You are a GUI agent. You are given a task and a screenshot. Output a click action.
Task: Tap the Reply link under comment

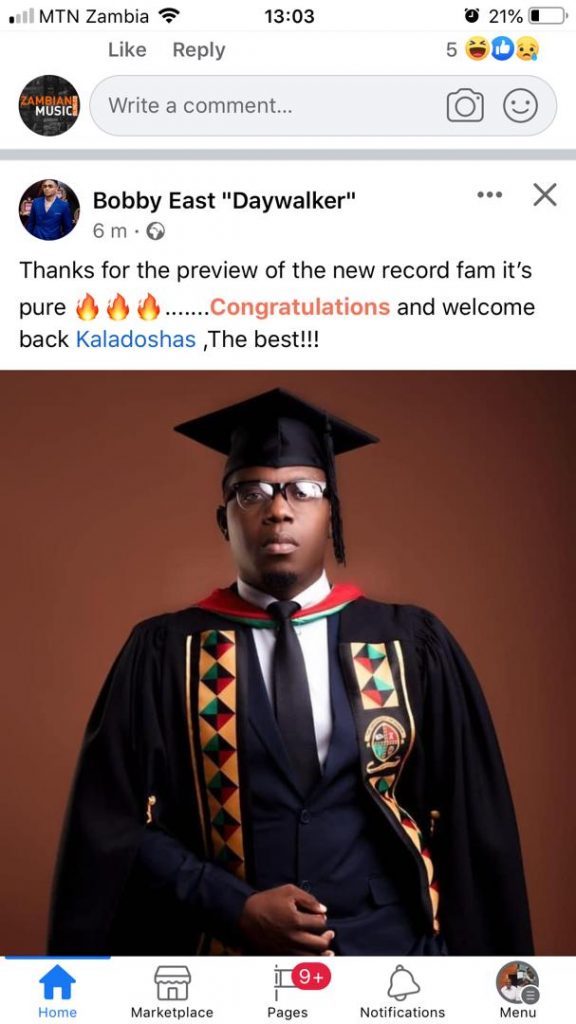pyautogui.click(x=199, y=50)
